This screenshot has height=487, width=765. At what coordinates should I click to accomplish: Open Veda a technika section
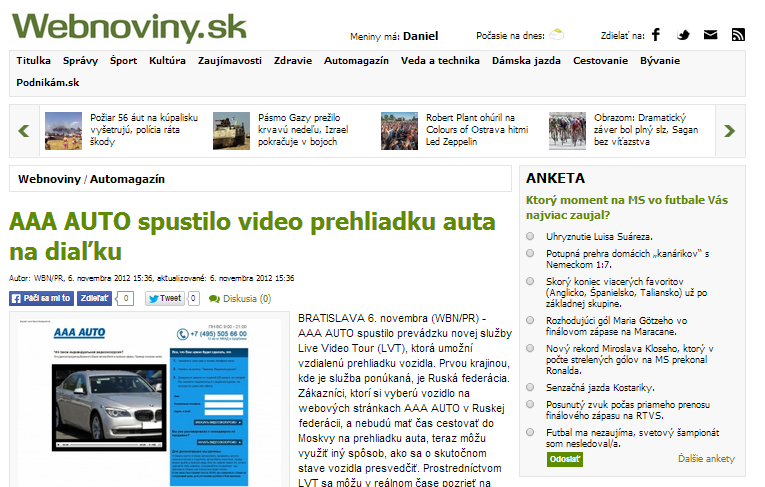(x=440, y=61)
